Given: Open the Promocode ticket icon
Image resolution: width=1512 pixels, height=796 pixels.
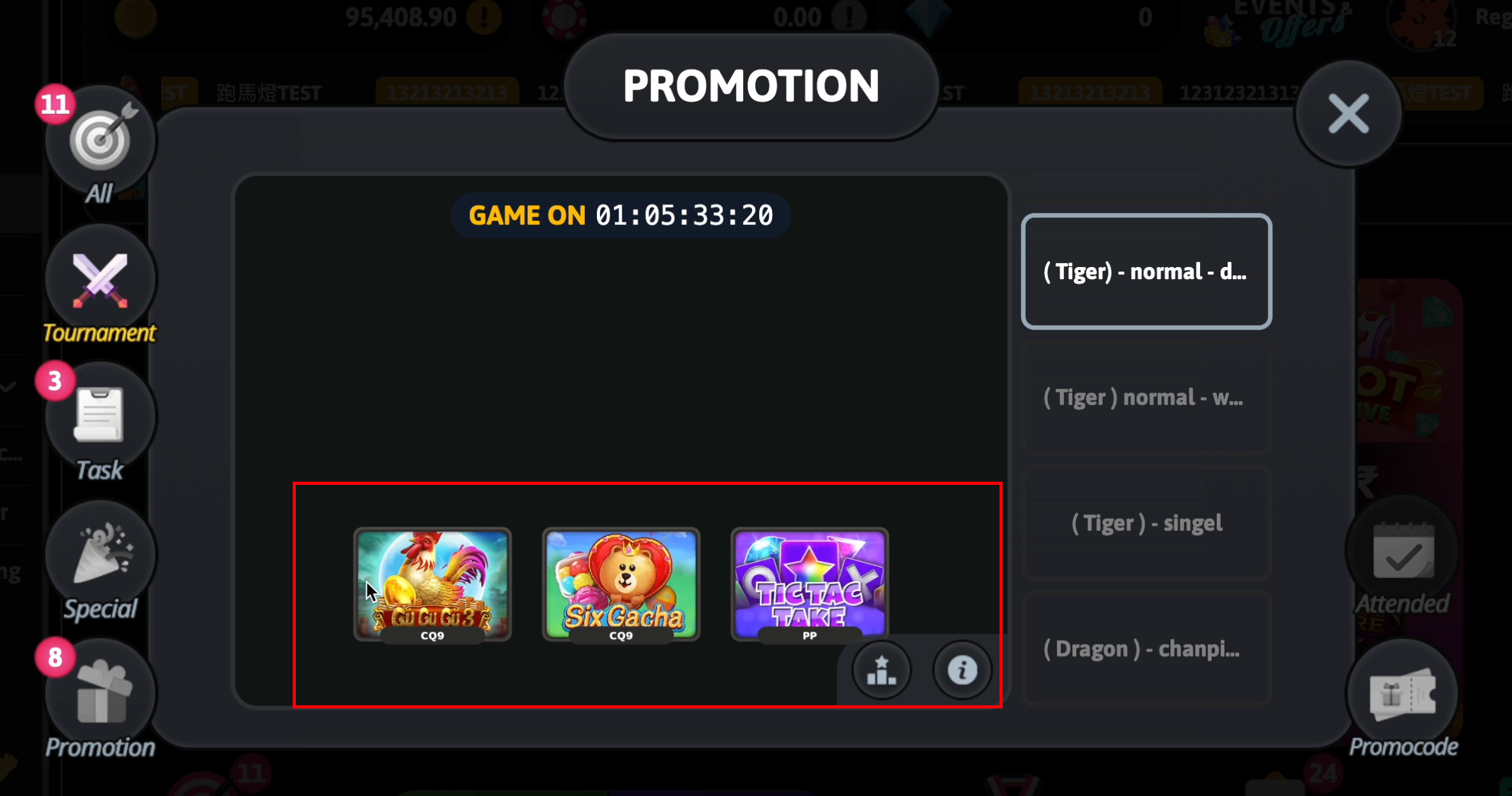Looking at the screenshot, I should click(x=1403, y=694).
